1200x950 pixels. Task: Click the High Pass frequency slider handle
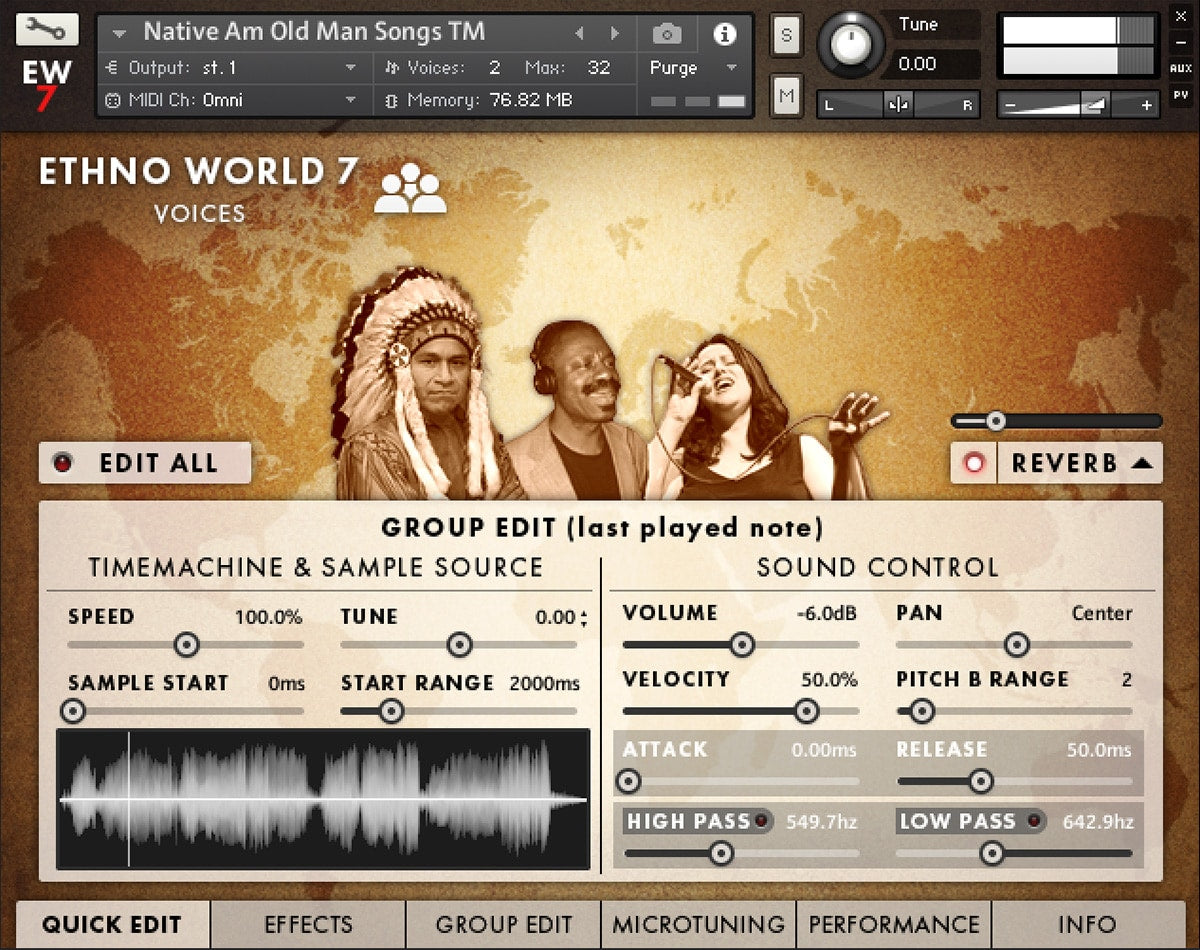point(720,853)
